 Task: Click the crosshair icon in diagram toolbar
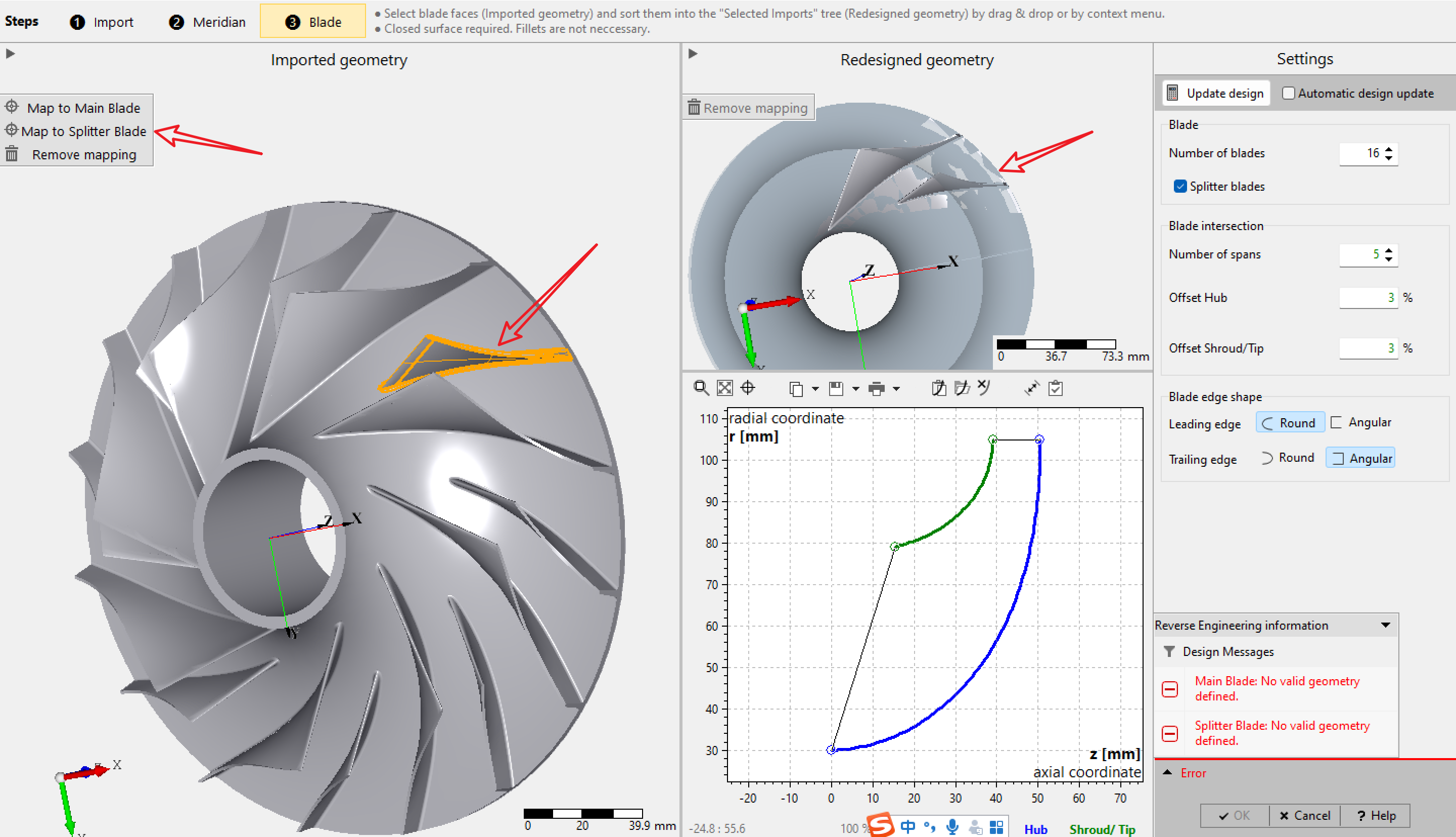click(x=748, y=388)
